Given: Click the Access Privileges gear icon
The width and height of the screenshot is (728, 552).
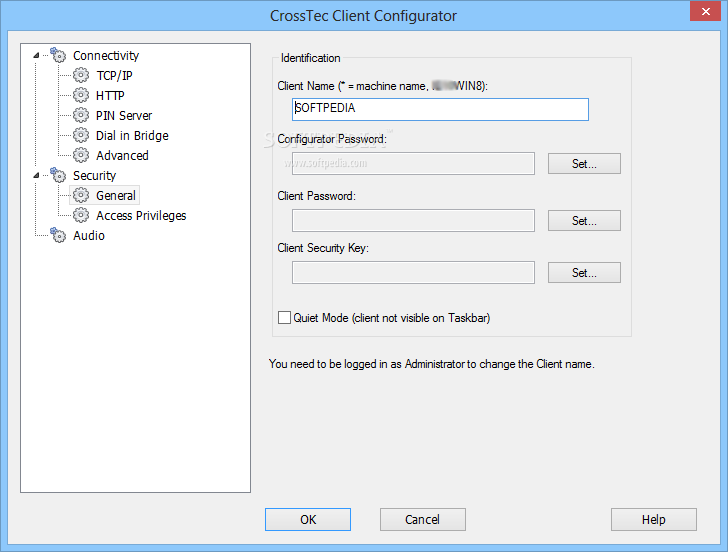Looking at the screenshot, I should [81, 215].
